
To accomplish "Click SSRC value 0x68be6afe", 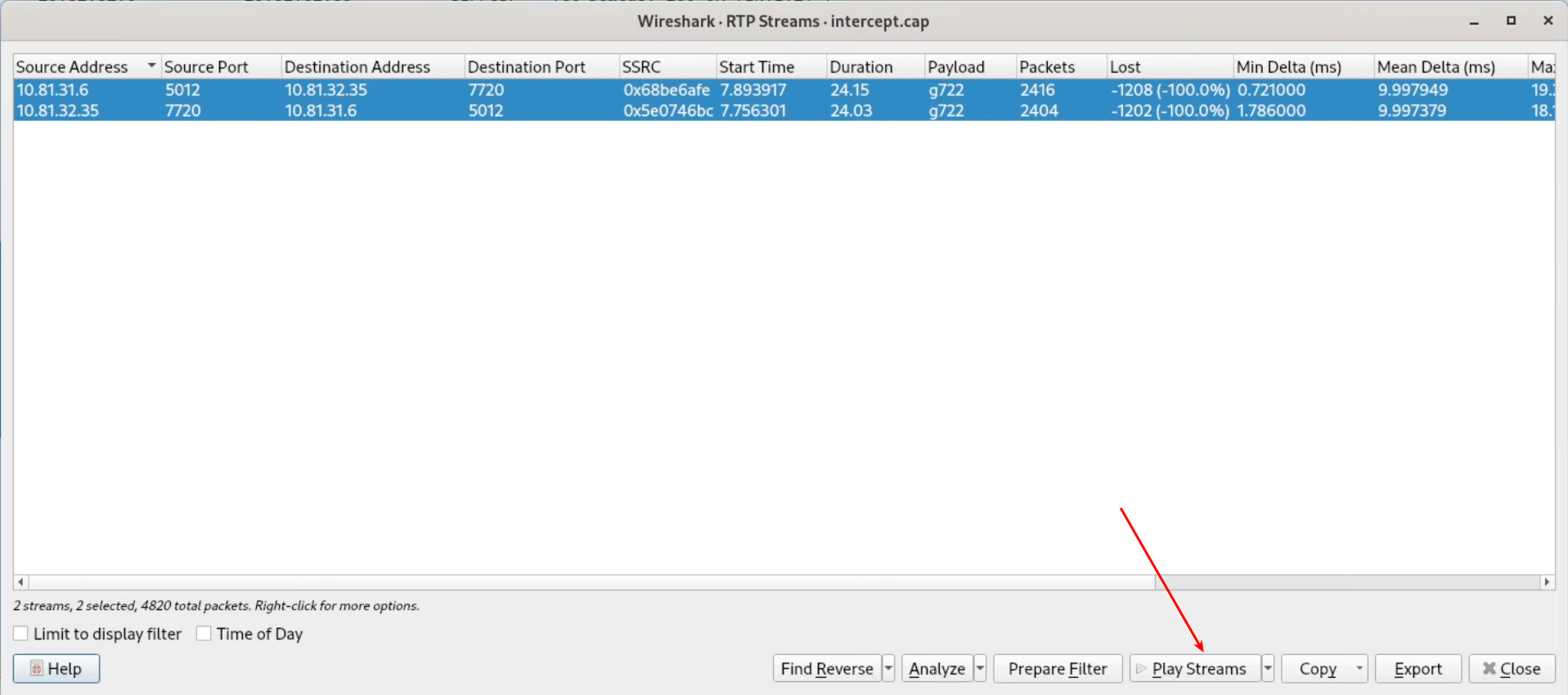I will click(667, 90).
